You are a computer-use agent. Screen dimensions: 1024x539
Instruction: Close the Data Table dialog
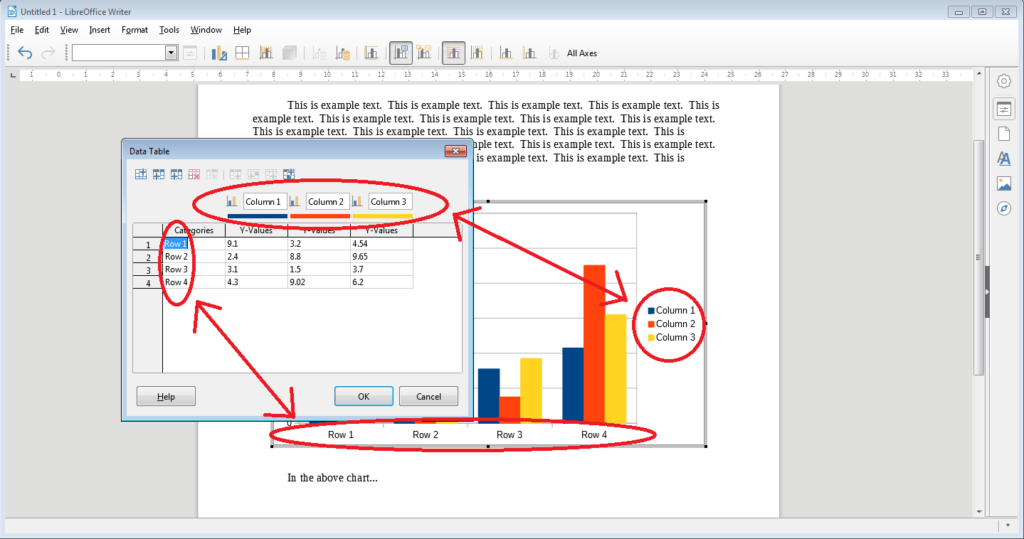tap(455, 151)
